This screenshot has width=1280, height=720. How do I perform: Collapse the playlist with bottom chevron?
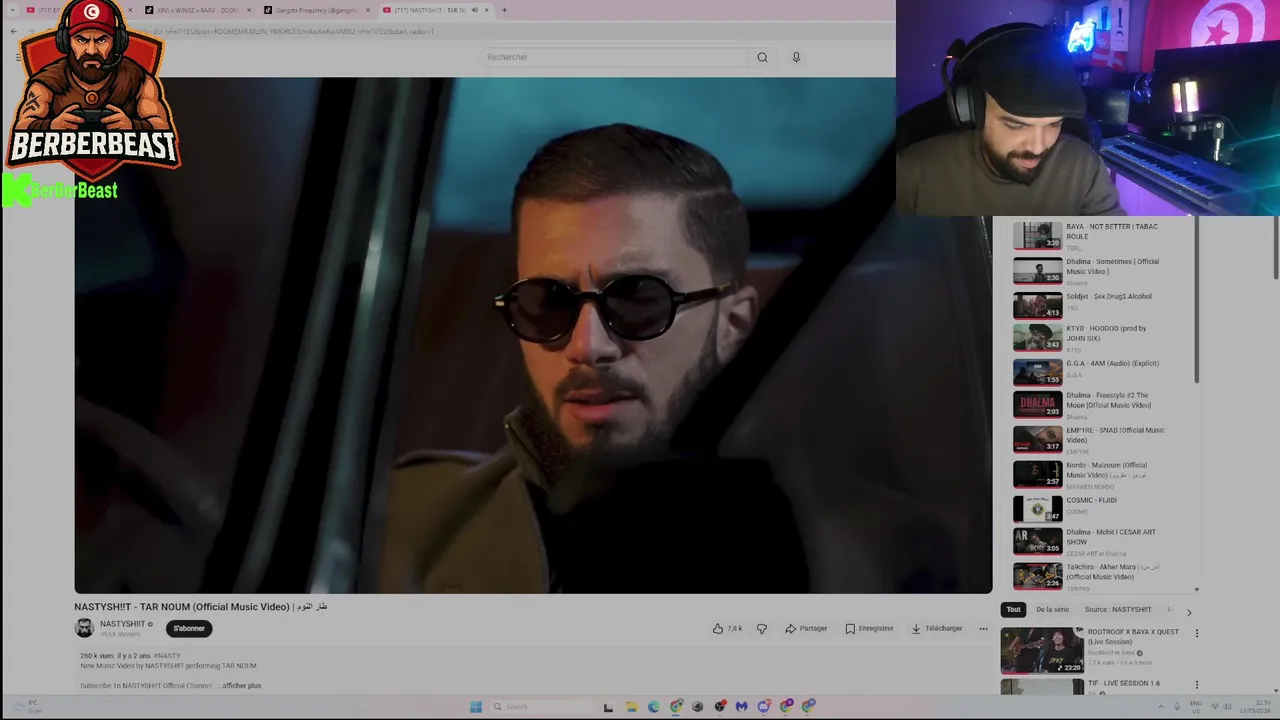click(x=1197, y=590)
